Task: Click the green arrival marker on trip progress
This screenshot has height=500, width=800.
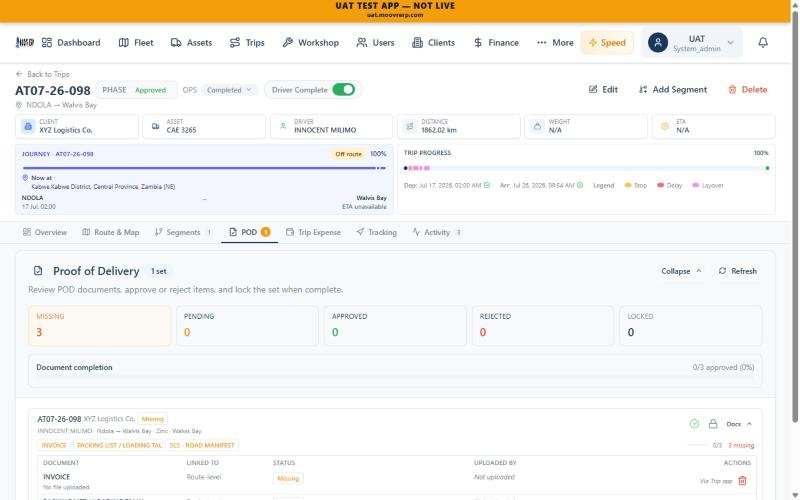Action: pyautogui.click(x=767, y=168)
